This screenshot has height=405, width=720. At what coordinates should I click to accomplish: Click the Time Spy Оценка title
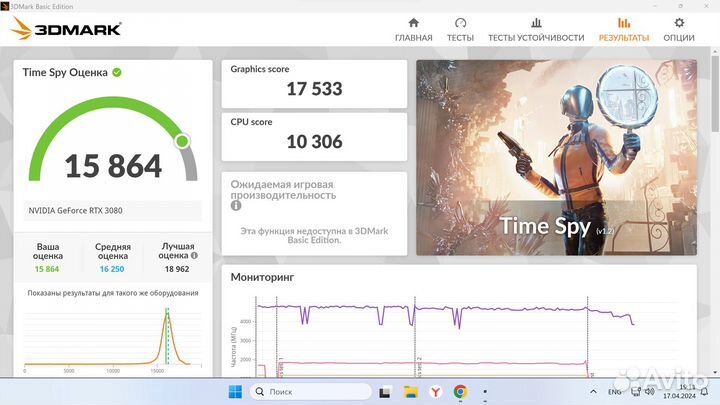click(65, 73)
